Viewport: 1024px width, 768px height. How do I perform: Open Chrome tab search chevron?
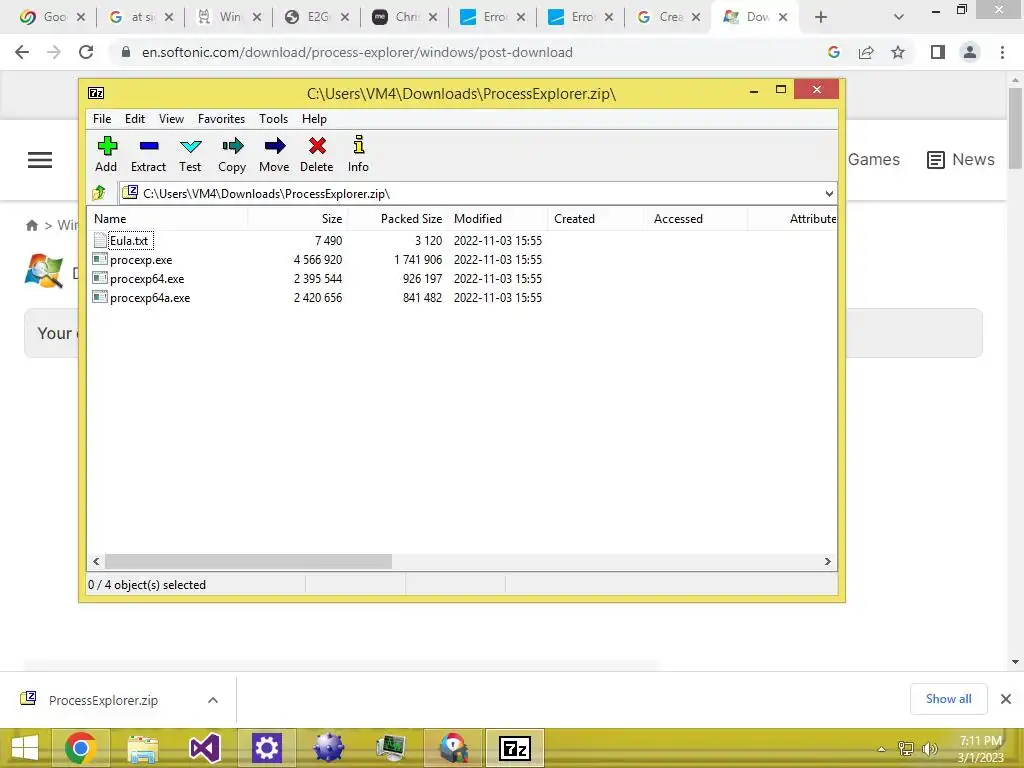coord(899,17)
